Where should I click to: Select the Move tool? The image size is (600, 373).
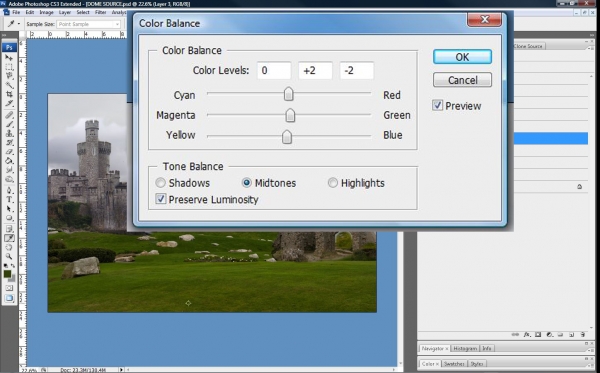pyautogui.click(x=9, y=58)
